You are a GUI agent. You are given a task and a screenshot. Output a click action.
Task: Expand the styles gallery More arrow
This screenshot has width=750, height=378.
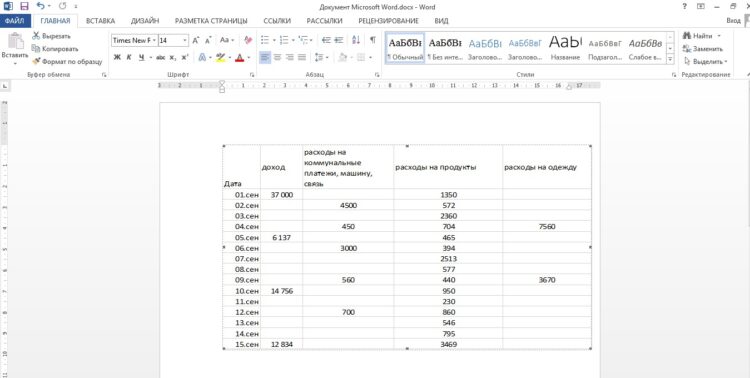[x=670, y=59]
